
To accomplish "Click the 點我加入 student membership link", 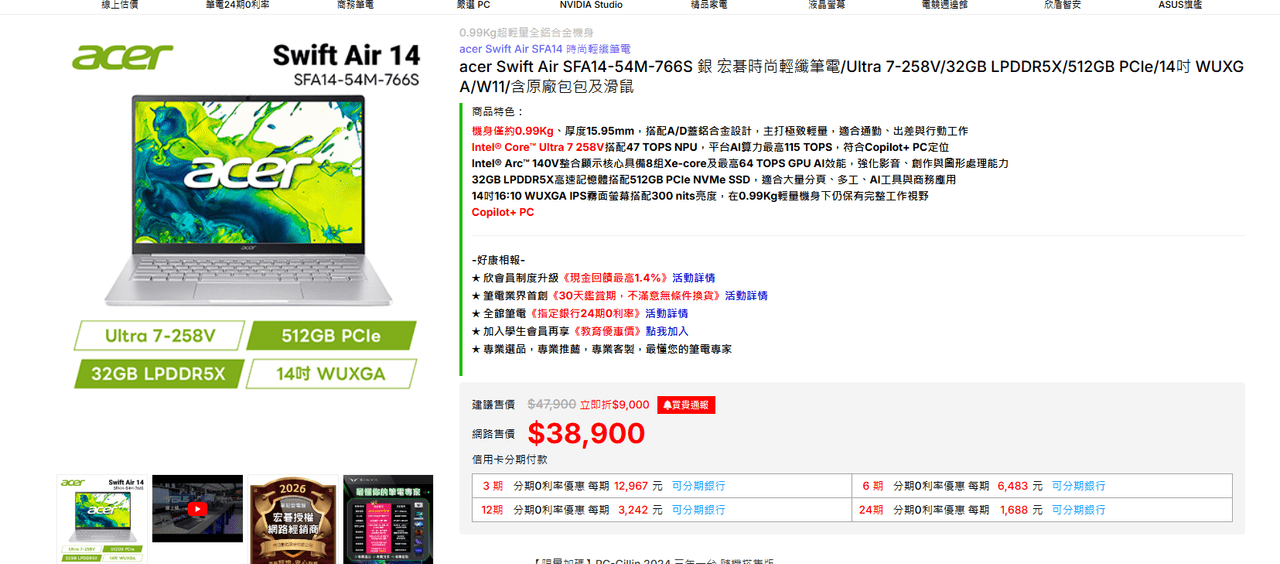I will (x=666, y=332).
